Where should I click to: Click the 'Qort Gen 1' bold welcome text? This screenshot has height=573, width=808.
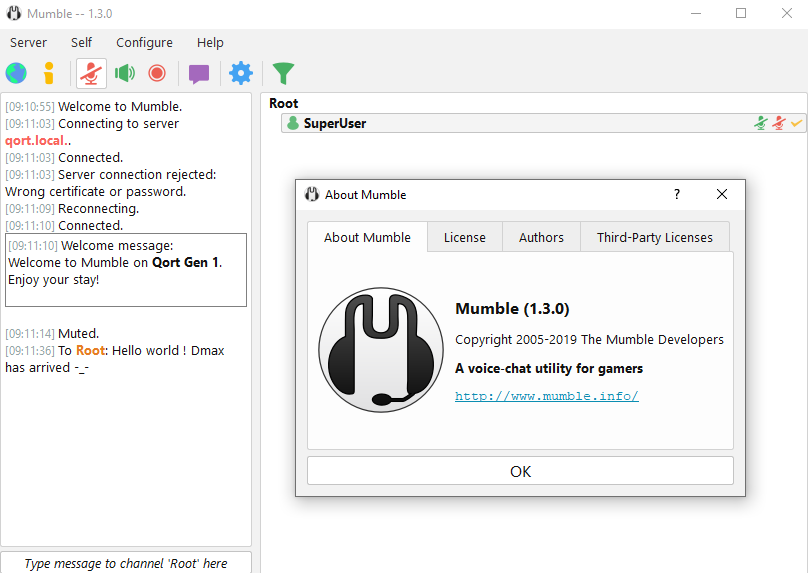coord(186,262)
